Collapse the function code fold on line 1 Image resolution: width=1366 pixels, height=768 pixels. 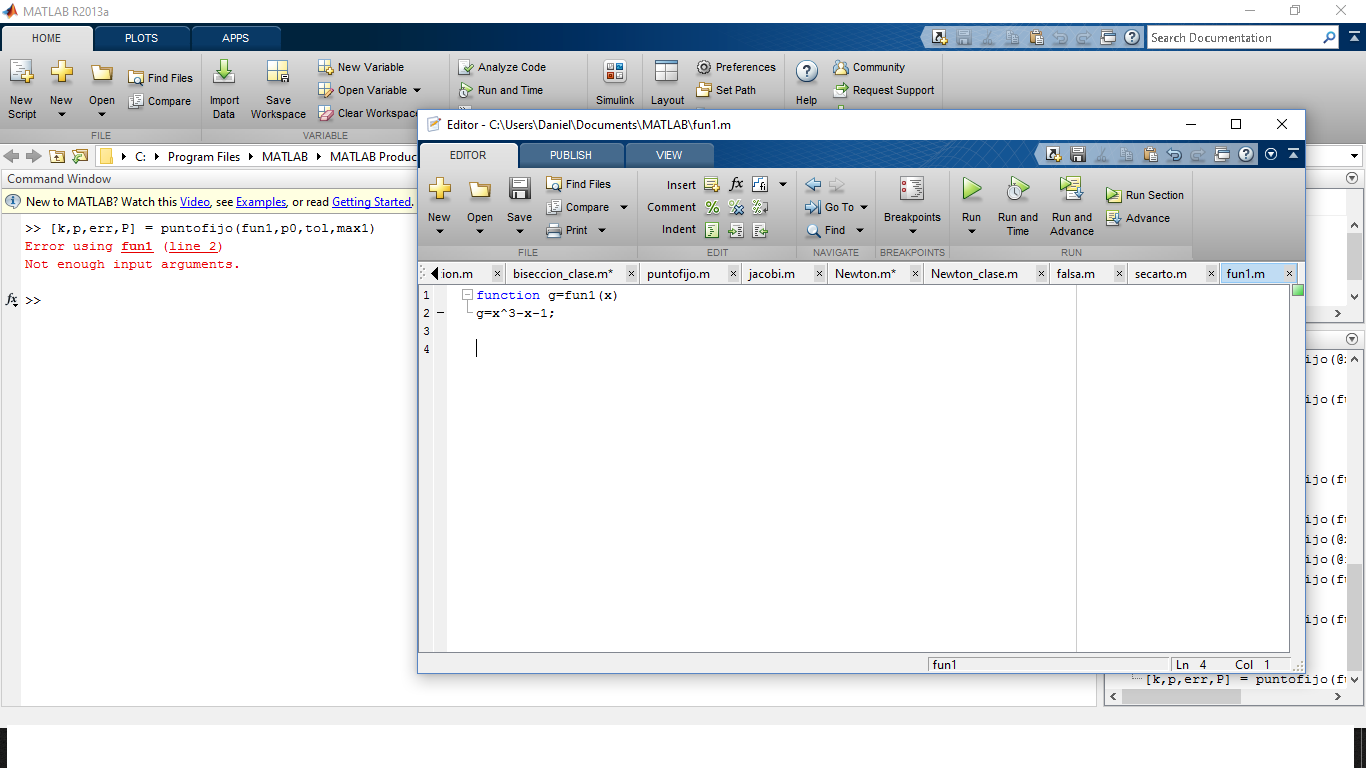467,295
